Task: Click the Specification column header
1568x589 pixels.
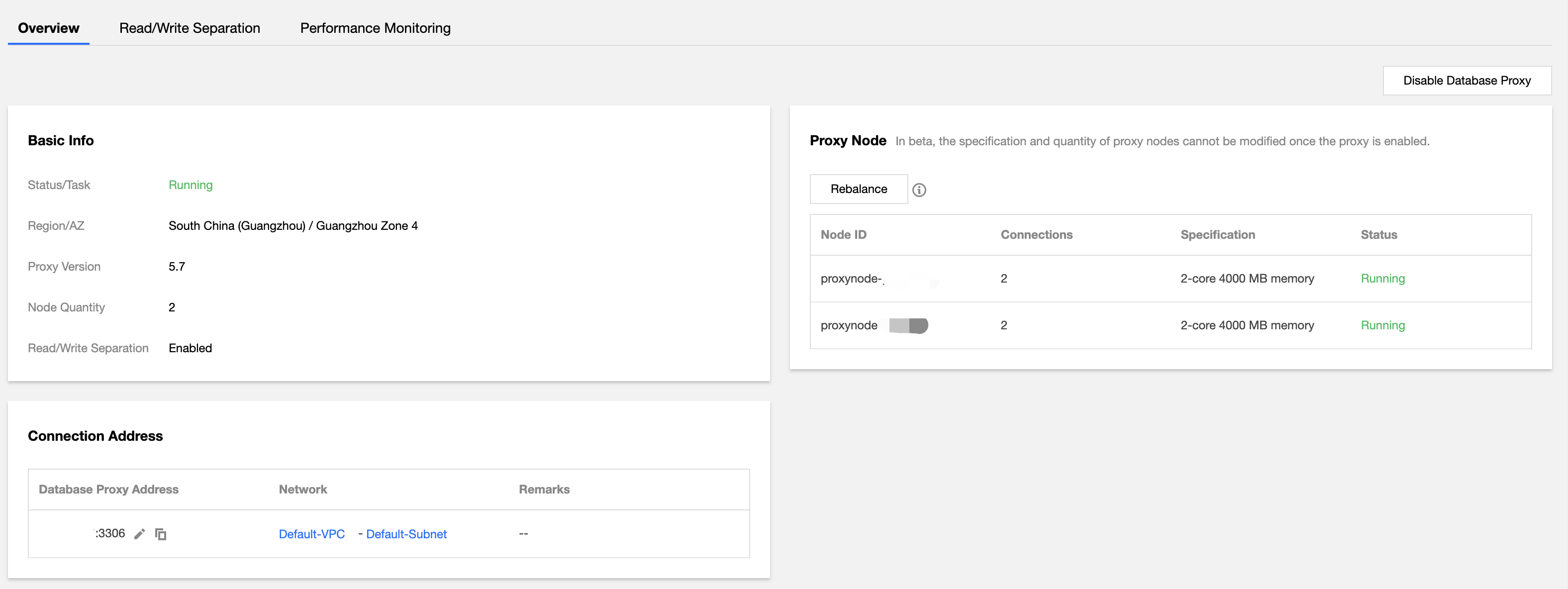Action: [1217, 235]
